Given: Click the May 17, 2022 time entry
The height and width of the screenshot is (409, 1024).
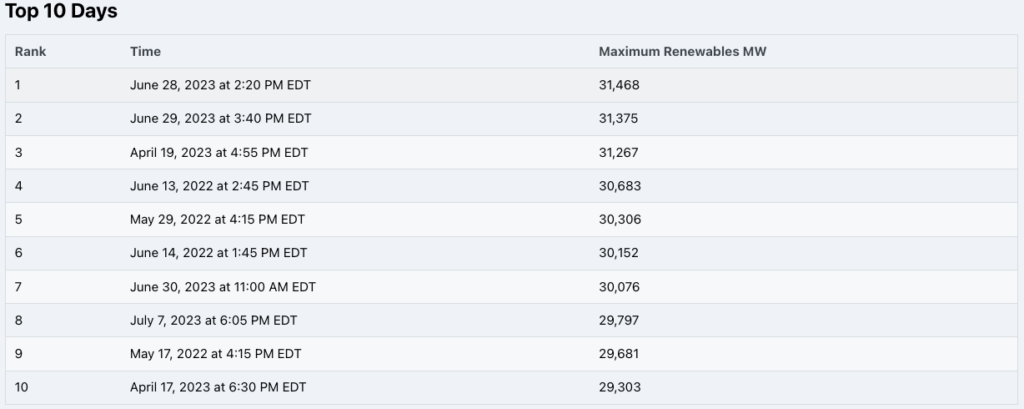Looking at the screenshot, I should click(216, 353).
